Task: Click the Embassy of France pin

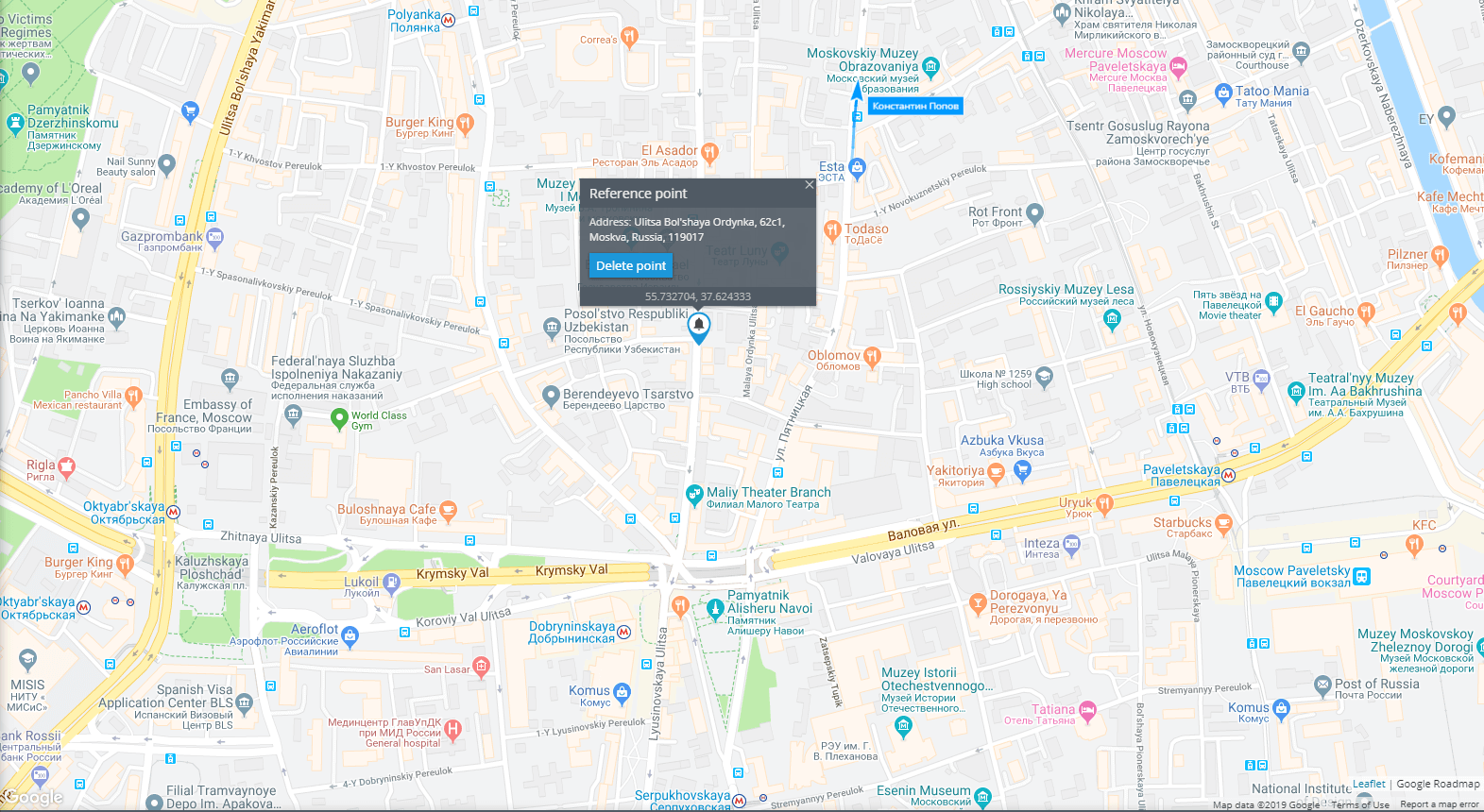Action: [294, 414]
